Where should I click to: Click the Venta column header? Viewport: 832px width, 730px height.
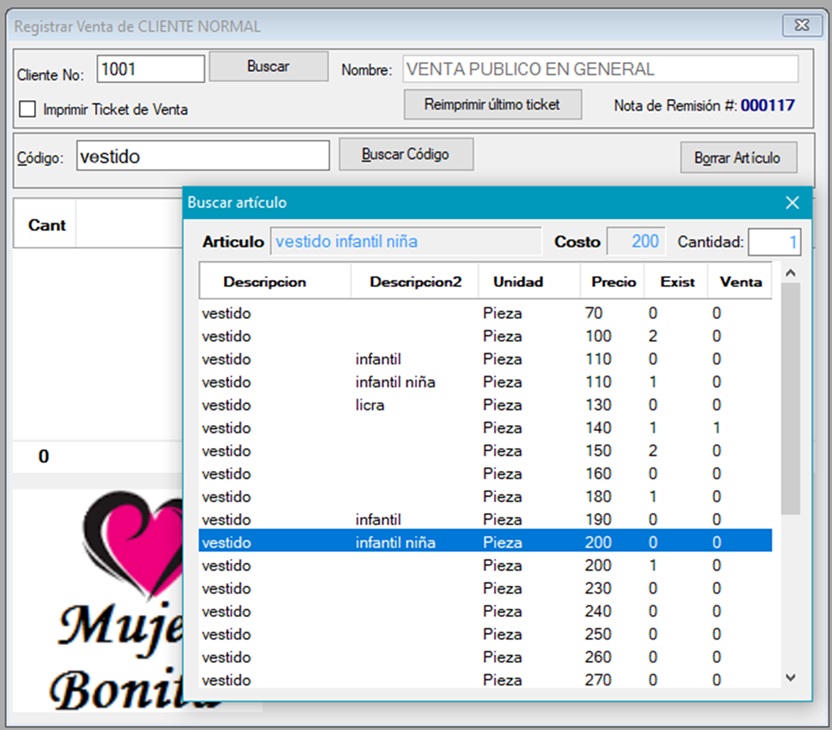[x=740, y=282]
